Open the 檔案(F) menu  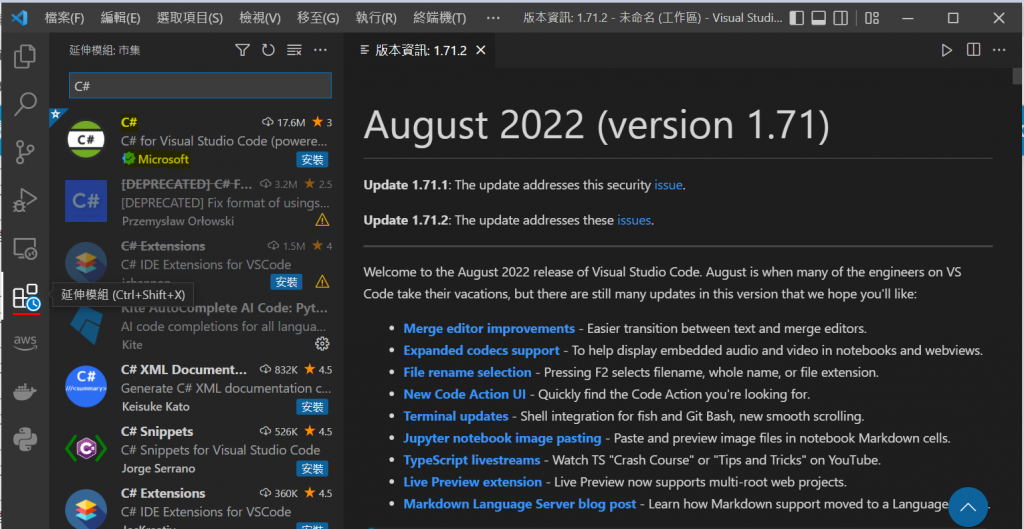coord(65,18)
